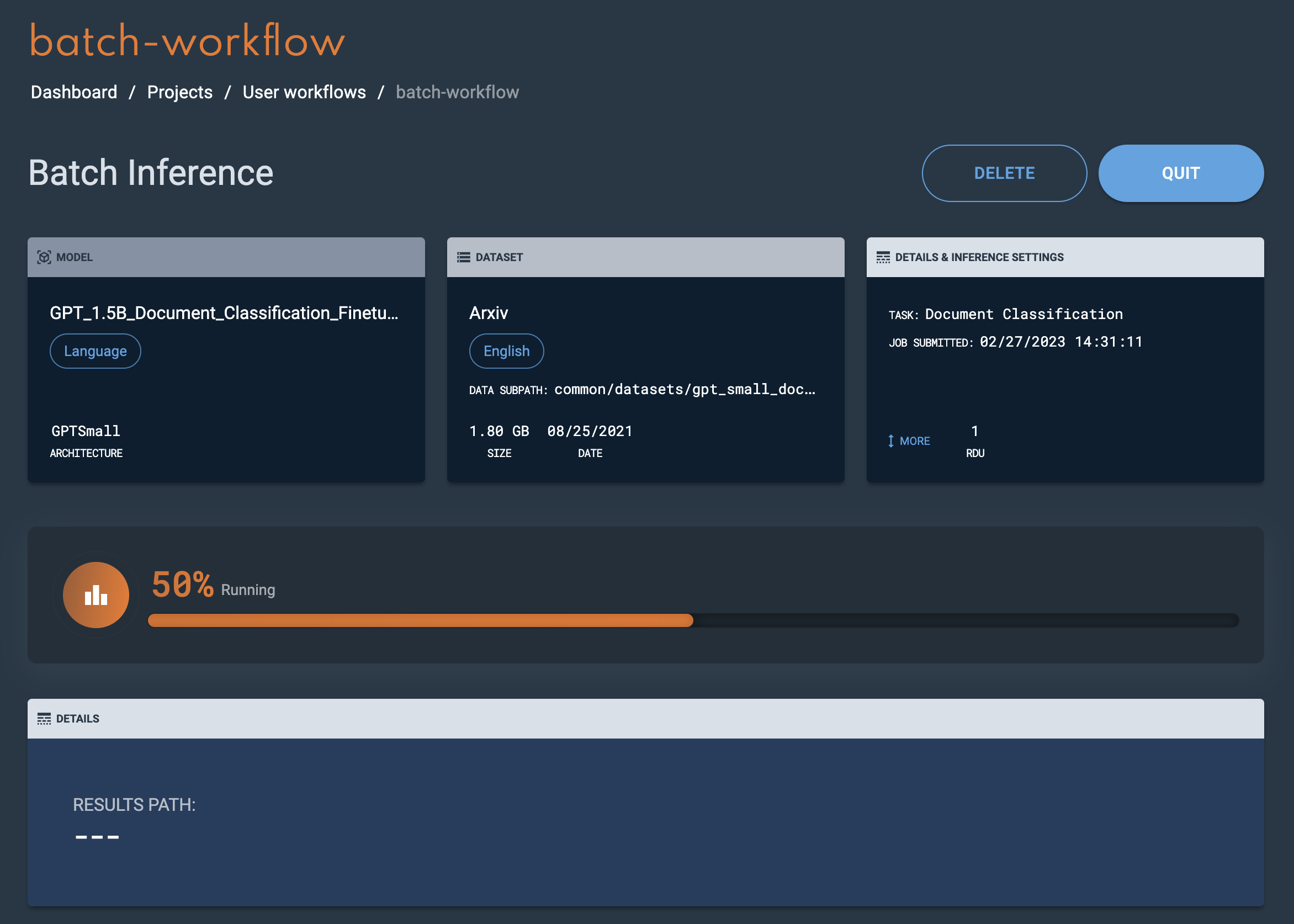Quit the running batch inference
The width and height of the screenshot is (1294, 924).
[x=1180, y=173]
